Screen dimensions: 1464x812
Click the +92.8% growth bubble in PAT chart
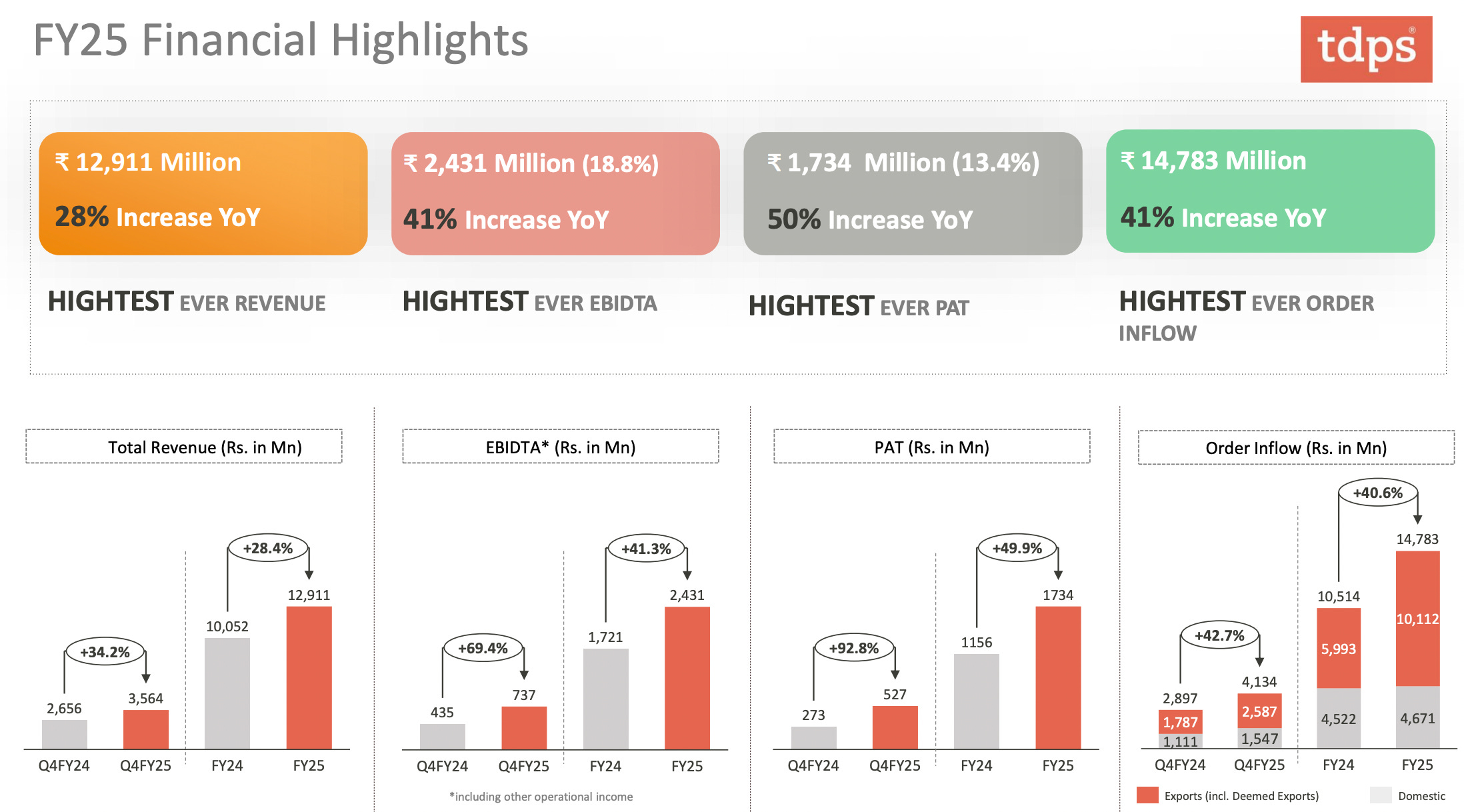(853, 648)
